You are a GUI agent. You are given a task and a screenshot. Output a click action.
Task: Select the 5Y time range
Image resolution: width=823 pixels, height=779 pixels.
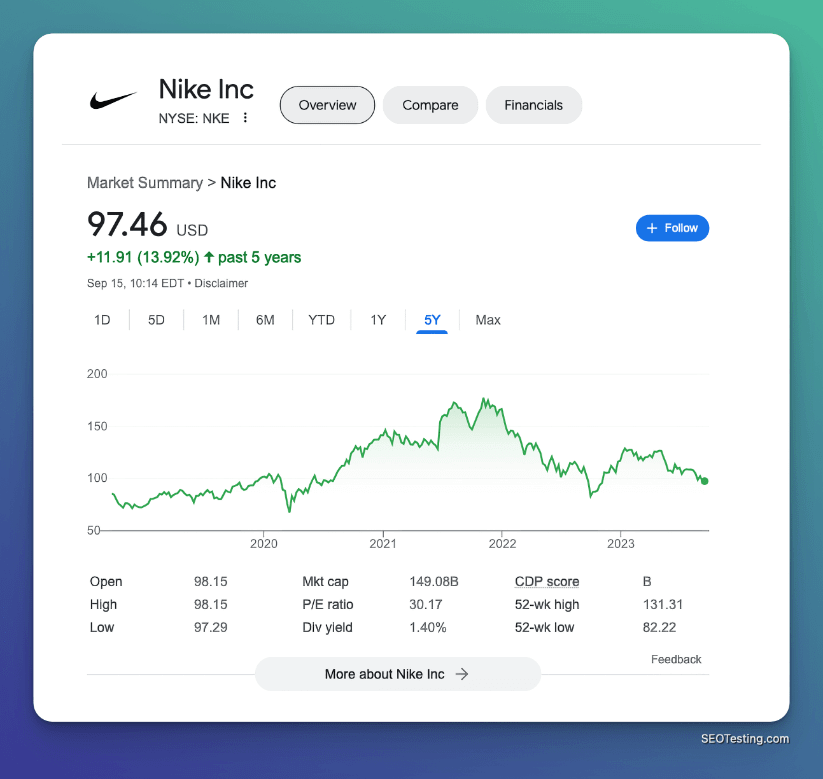click(x=432, y=320)
